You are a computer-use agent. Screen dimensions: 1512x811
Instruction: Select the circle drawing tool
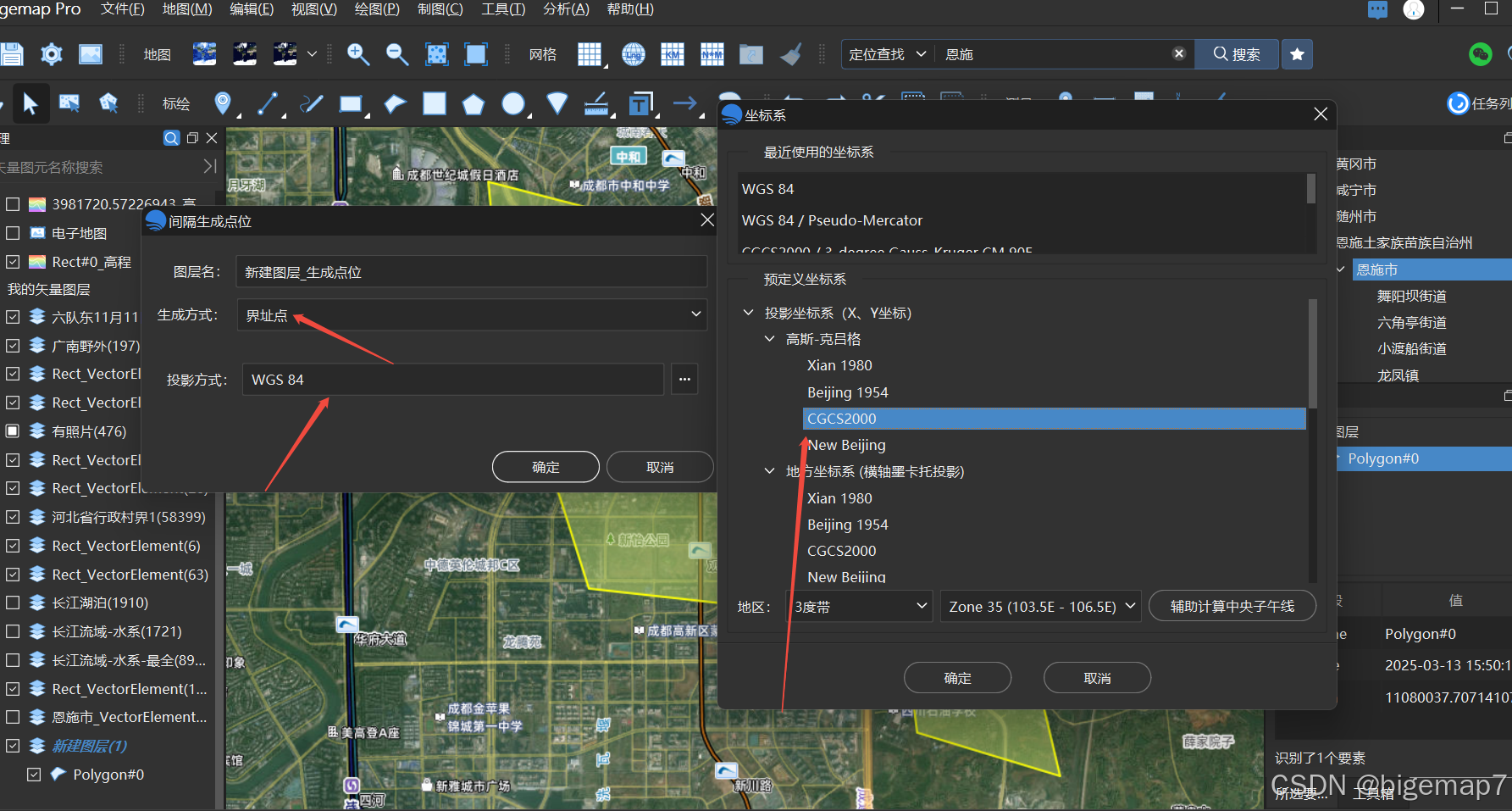[x=512, y=103]
